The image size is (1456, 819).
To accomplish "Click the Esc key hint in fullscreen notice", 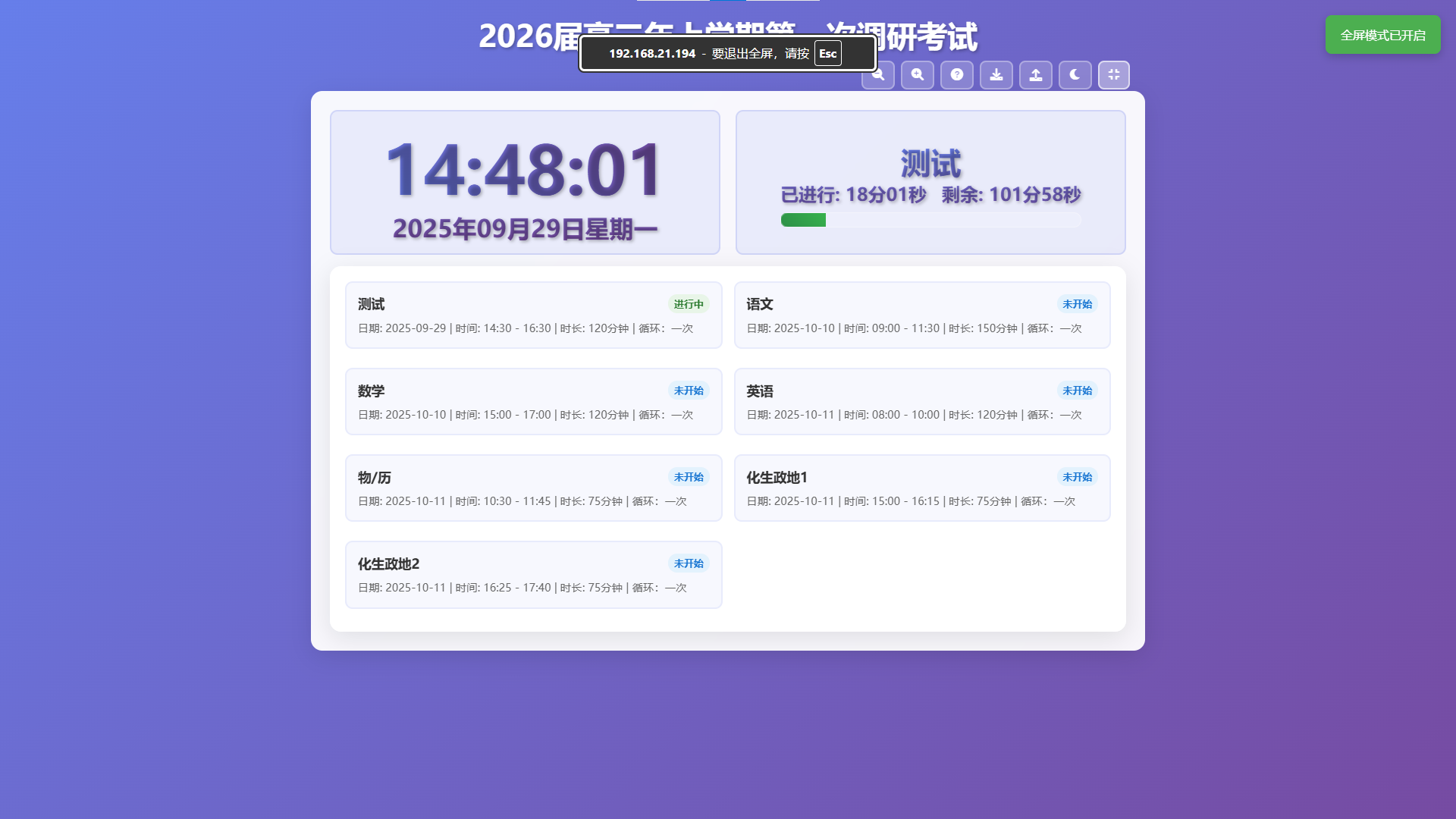I will tap(827, 54).
